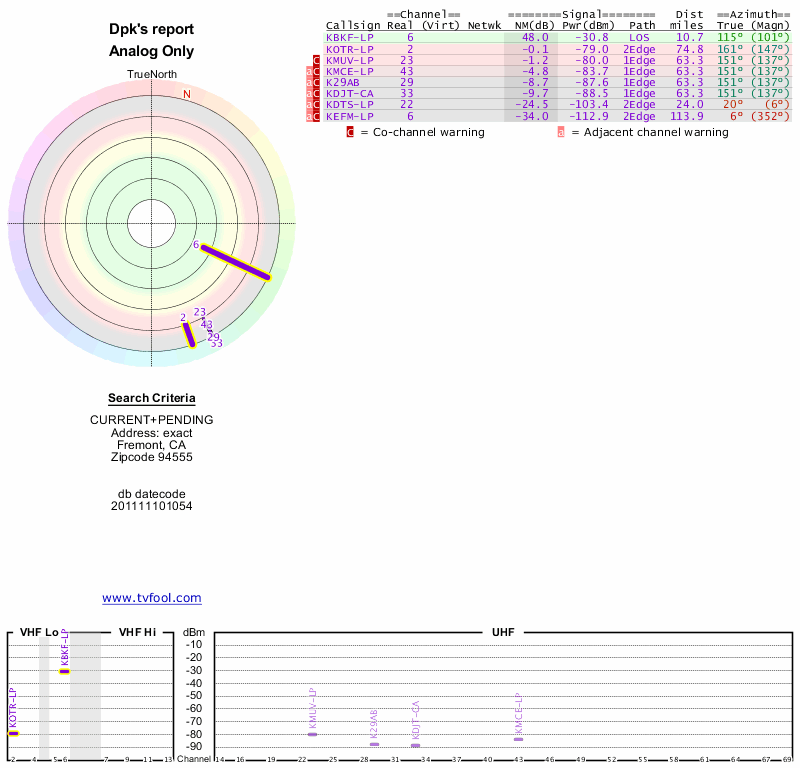
Task: Click the channel 6 bearing line on radar plot
Action: [236, 261]
